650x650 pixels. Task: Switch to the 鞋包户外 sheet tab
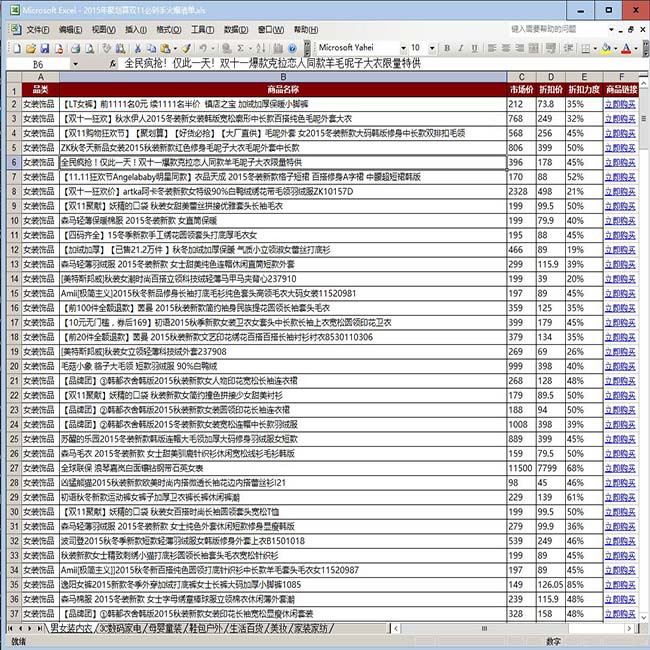(x=206, y=628)
